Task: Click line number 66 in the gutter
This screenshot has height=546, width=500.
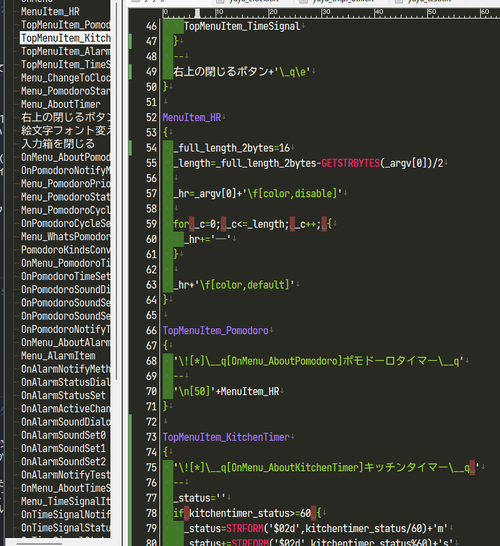Action: [x=151, y=330]
